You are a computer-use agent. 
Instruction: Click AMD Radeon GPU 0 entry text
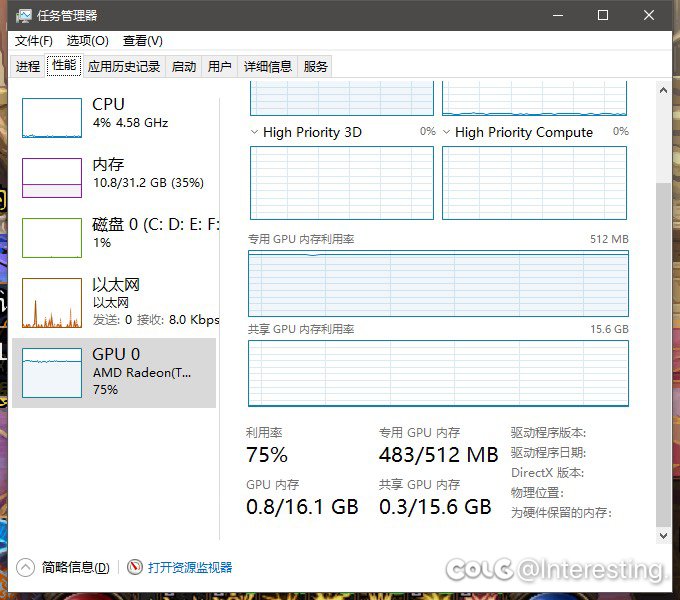point(142,373)
